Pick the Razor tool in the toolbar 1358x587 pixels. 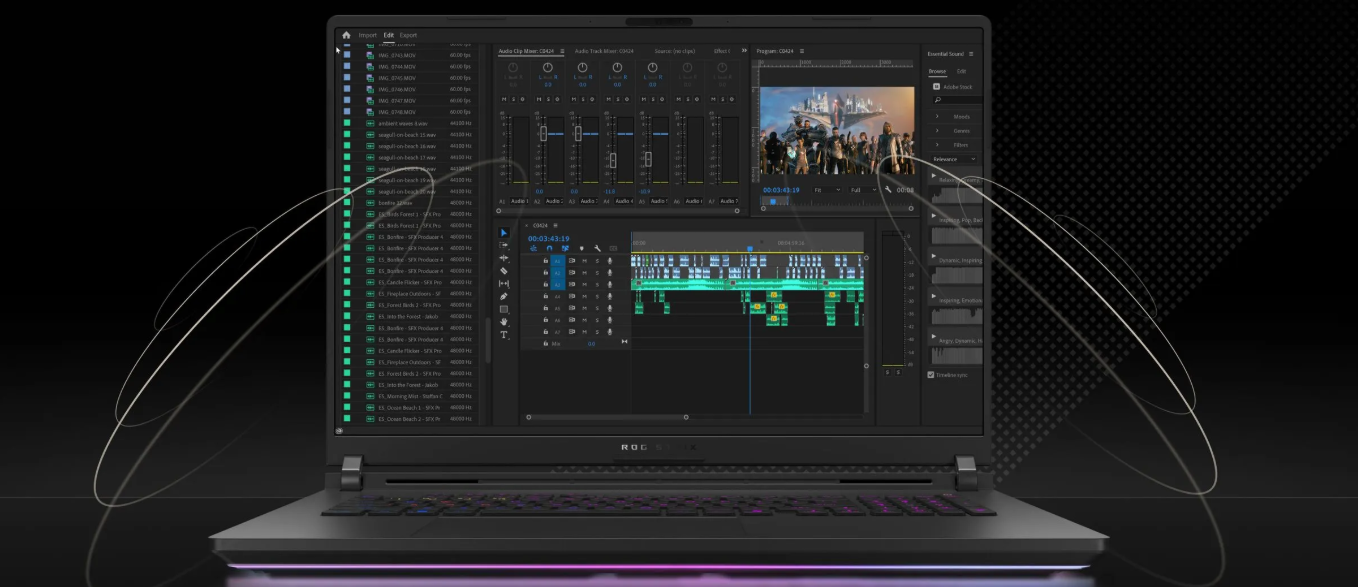(504, 271)
